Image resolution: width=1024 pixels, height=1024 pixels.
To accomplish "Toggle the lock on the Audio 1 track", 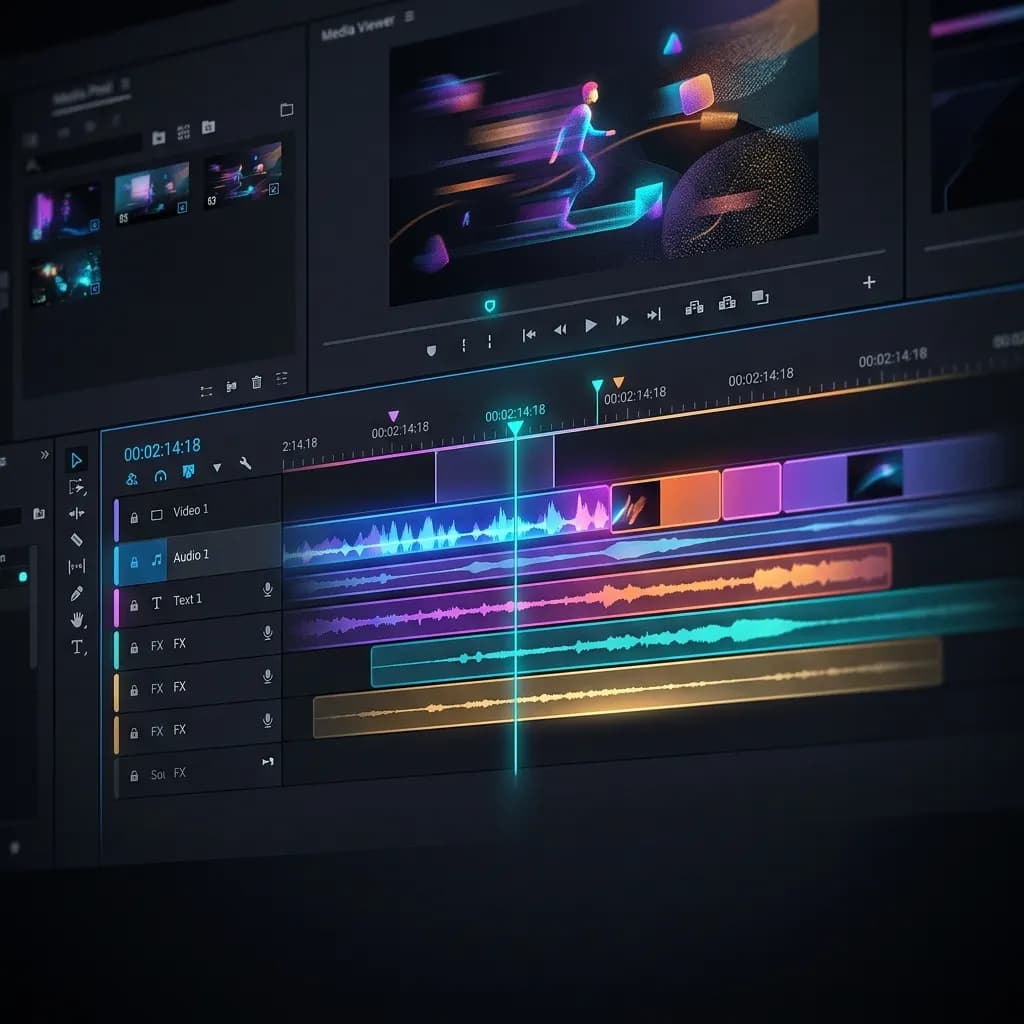I will (x=134, y=562).
